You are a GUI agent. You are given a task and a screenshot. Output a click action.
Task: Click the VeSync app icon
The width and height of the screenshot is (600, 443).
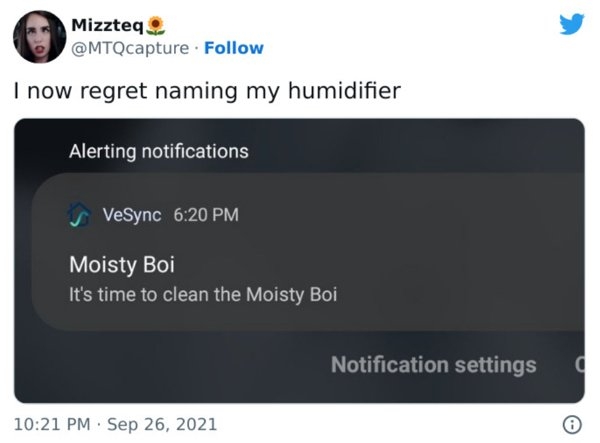click(80, 214)
